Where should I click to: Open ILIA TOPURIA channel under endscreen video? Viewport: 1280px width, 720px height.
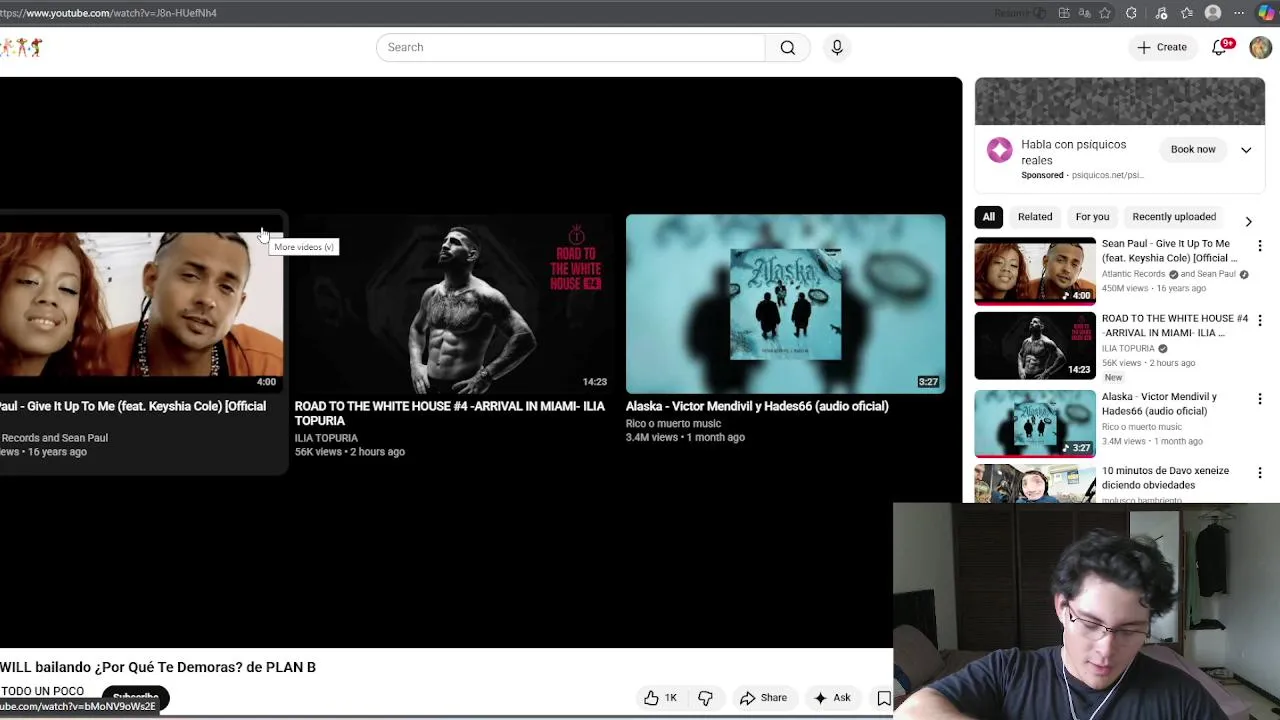coord(326,438)
